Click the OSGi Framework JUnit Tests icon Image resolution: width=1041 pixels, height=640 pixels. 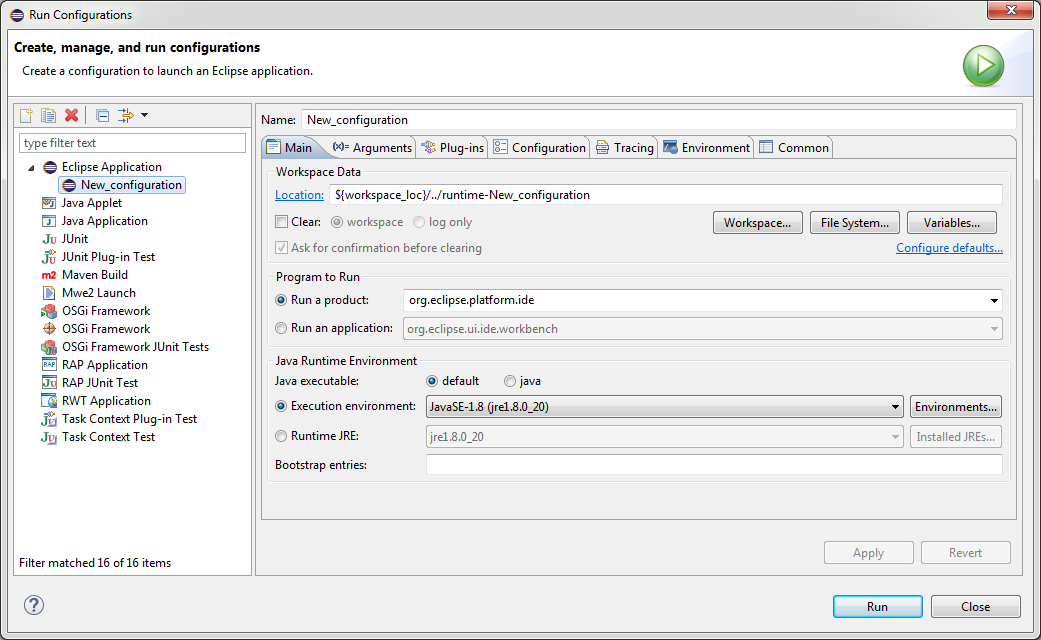pos(49,347)
